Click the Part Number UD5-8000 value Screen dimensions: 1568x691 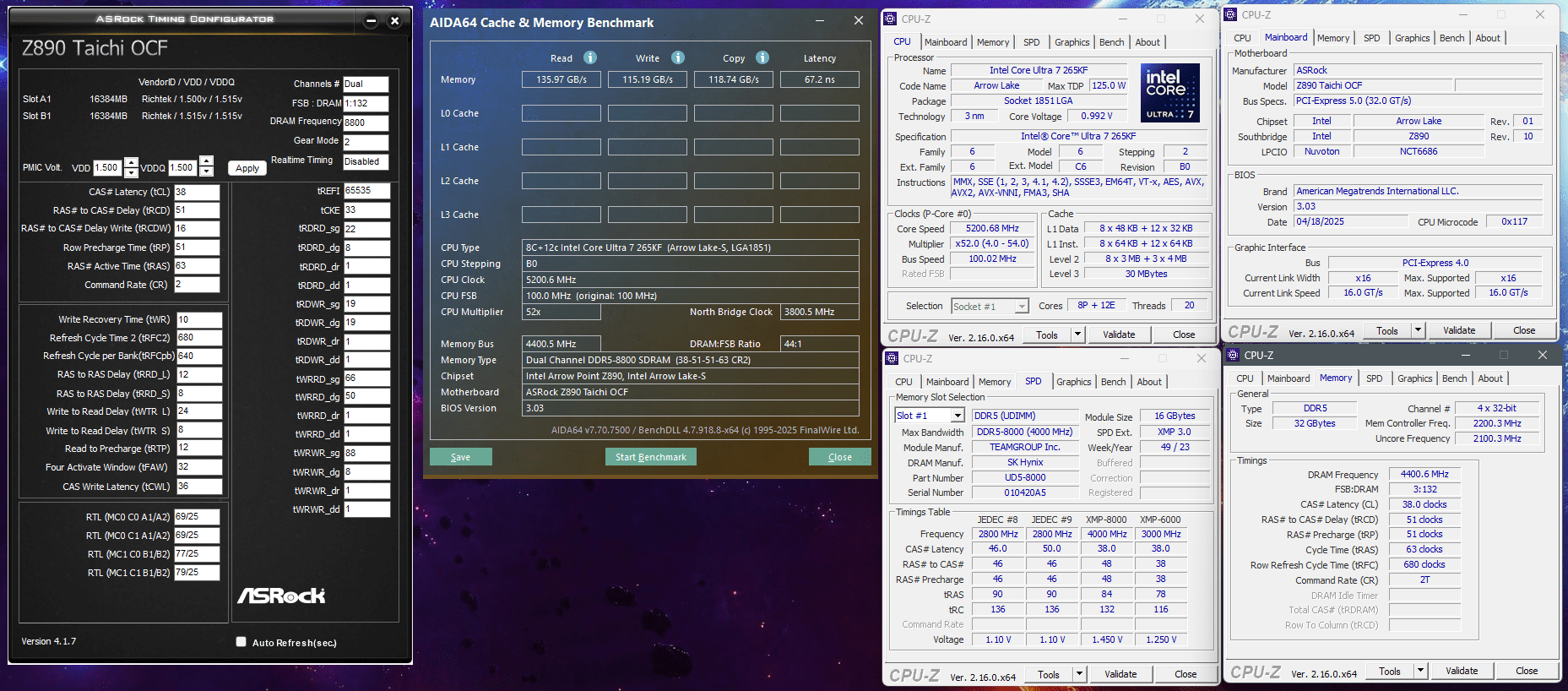(x=1024, y=477)
